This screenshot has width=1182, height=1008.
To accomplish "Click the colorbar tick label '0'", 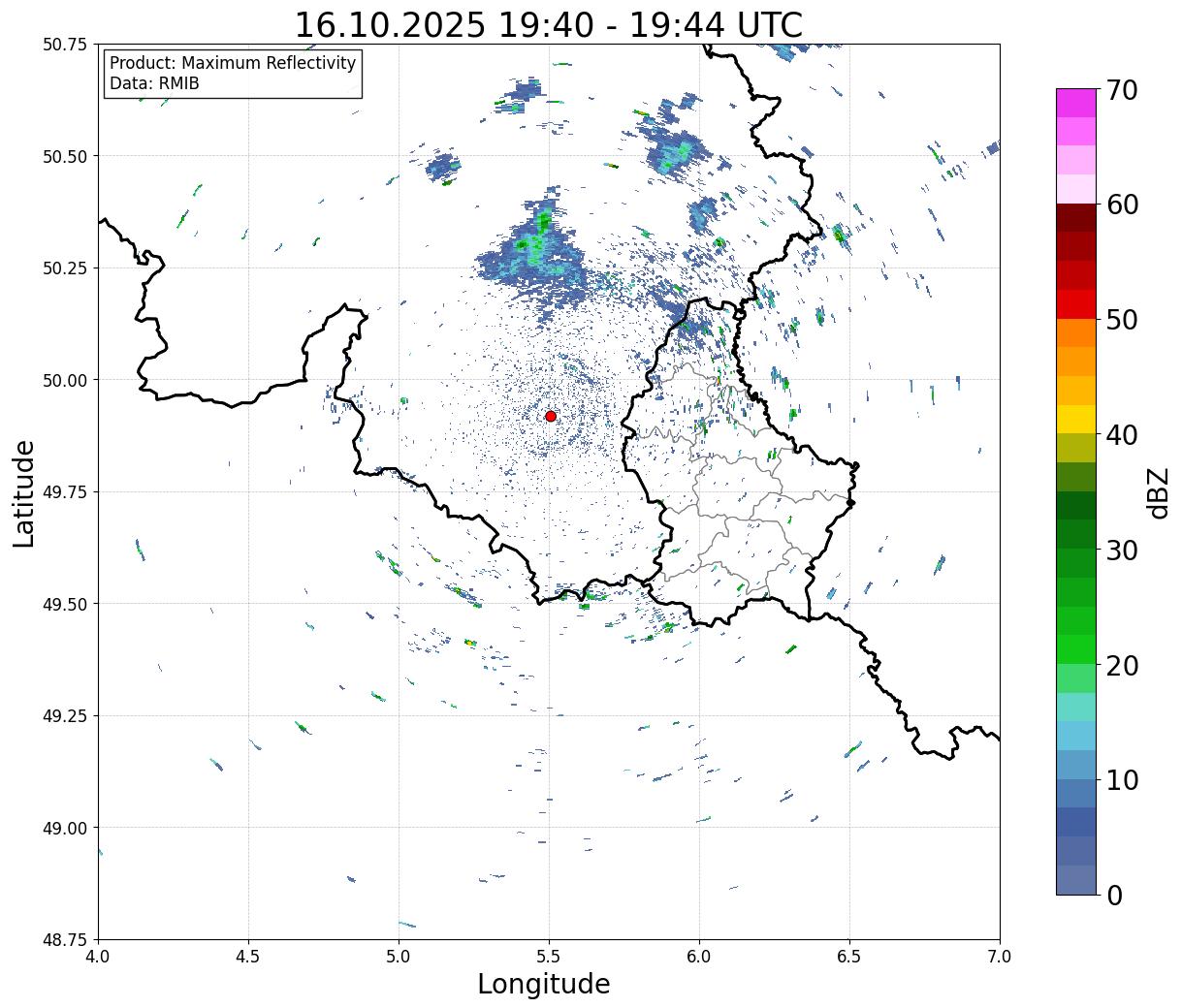I will point(1114,895).
